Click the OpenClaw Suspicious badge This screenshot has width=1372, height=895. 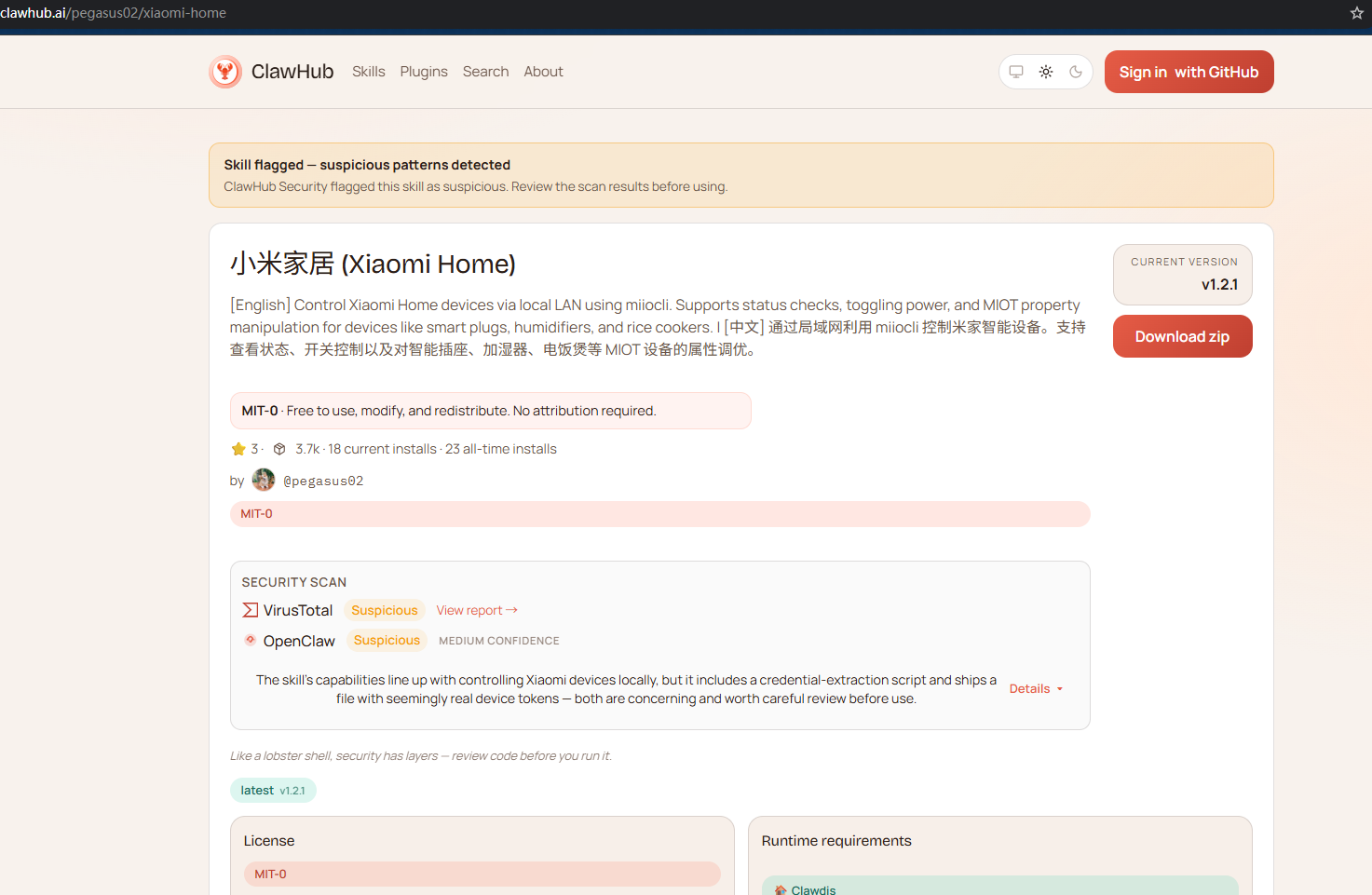387,640
